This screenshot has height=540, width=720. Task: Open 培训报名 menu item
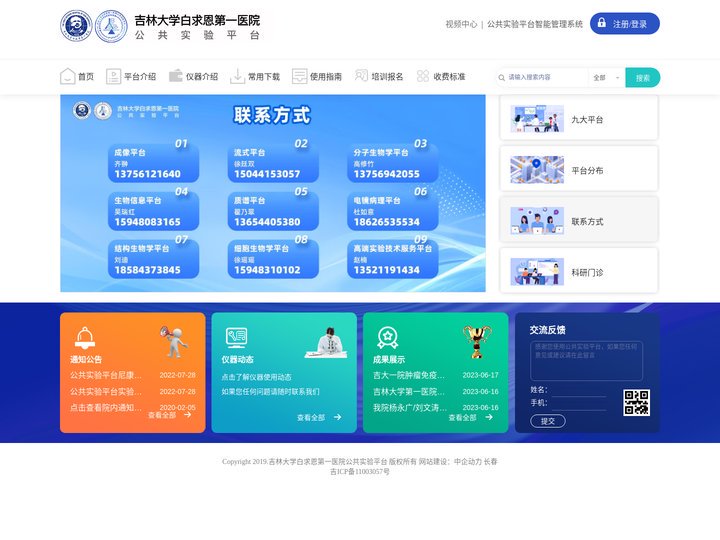tap(387, 77)
